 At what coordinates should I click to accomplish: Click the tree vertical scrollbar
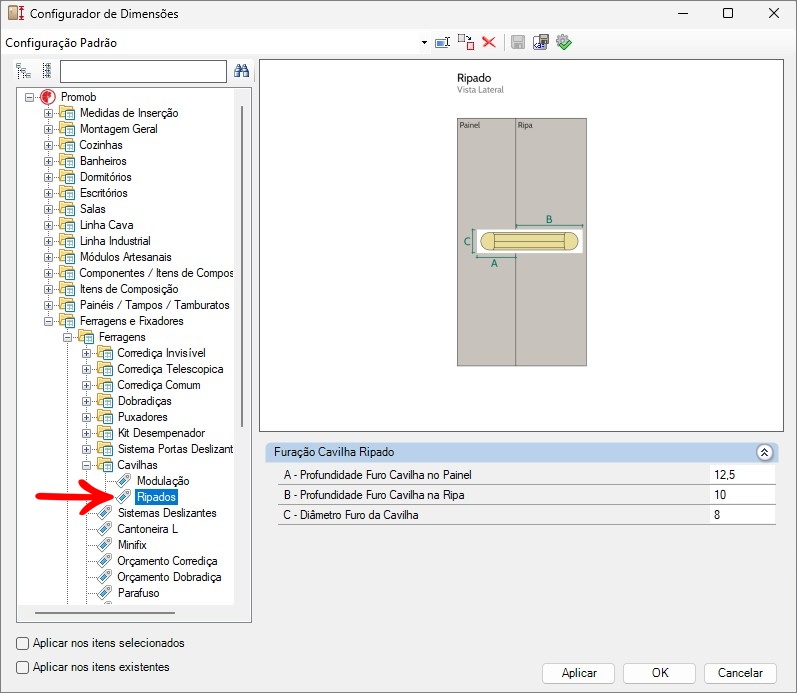pyautogui.click(x=242, y=266)
